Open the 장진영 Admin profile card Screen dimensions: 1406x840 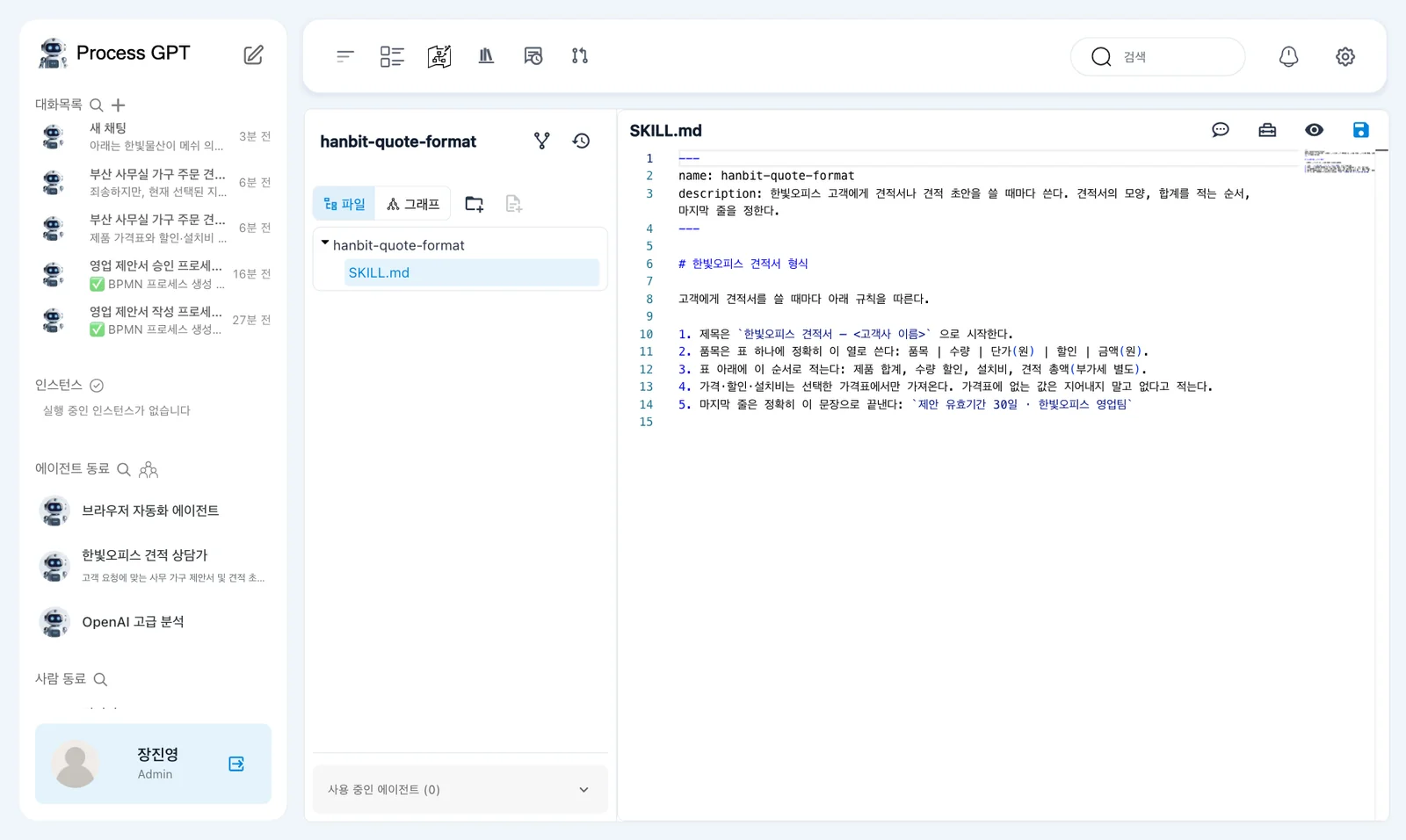pos(153,764)
